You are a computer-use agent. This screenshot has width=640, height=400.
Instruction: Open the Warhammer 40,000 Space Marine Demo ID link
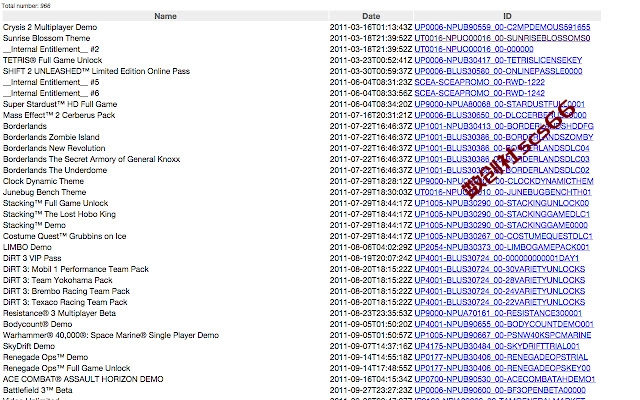[x=502, y=336]
